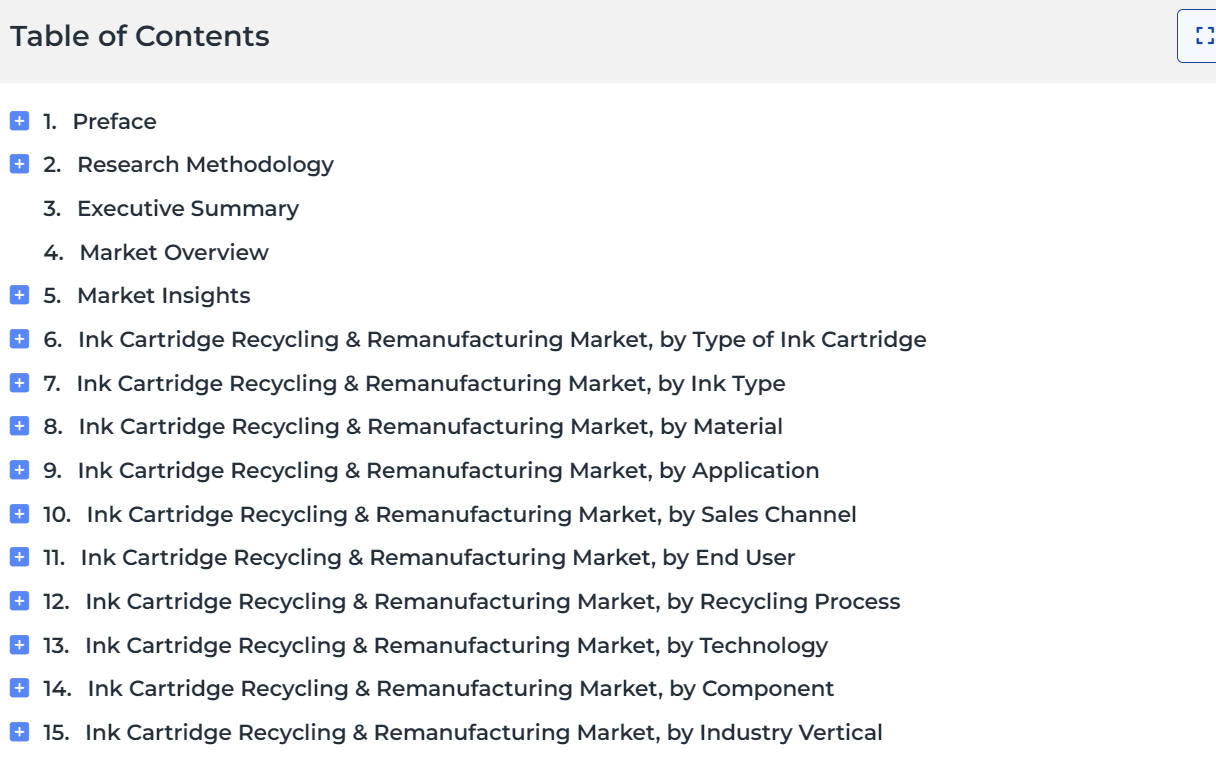
Task: Select Executive Summary entry
Action: click(x=171, y=208)
